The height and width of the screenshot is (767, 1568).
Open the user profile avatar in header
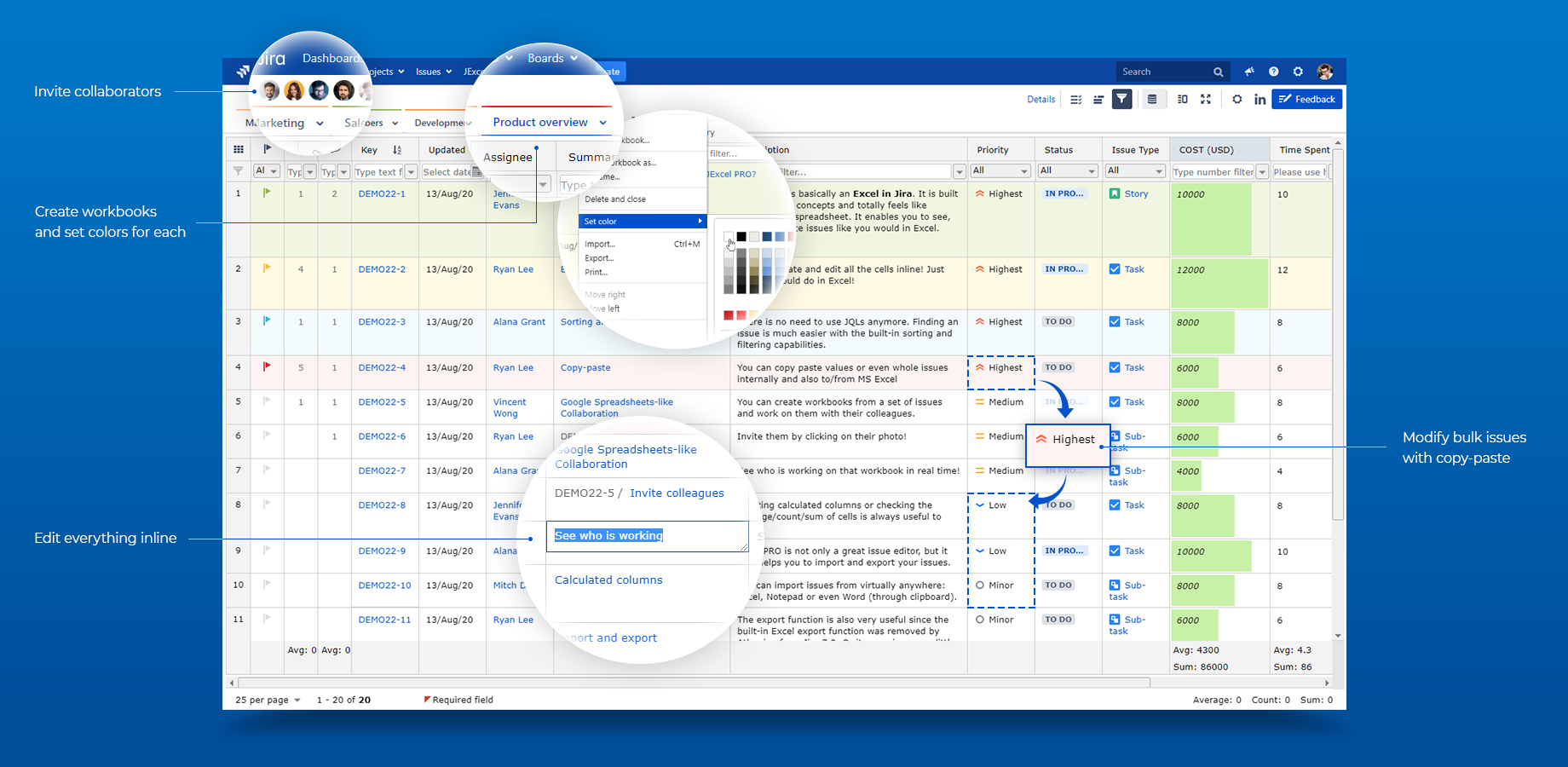[1324, 72]
